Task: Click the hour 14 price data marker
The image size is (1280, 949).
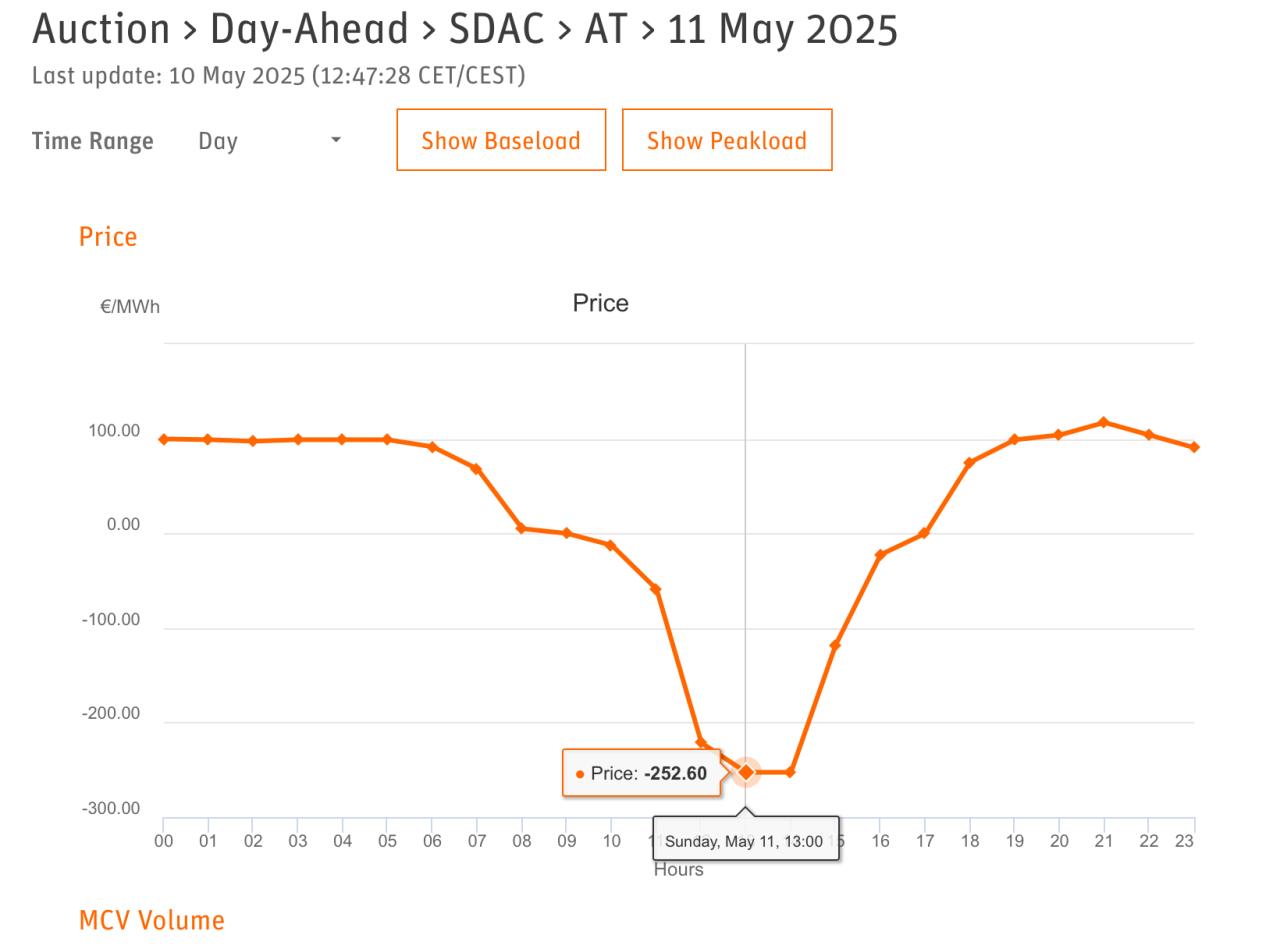Action: [x=790, y=772]
